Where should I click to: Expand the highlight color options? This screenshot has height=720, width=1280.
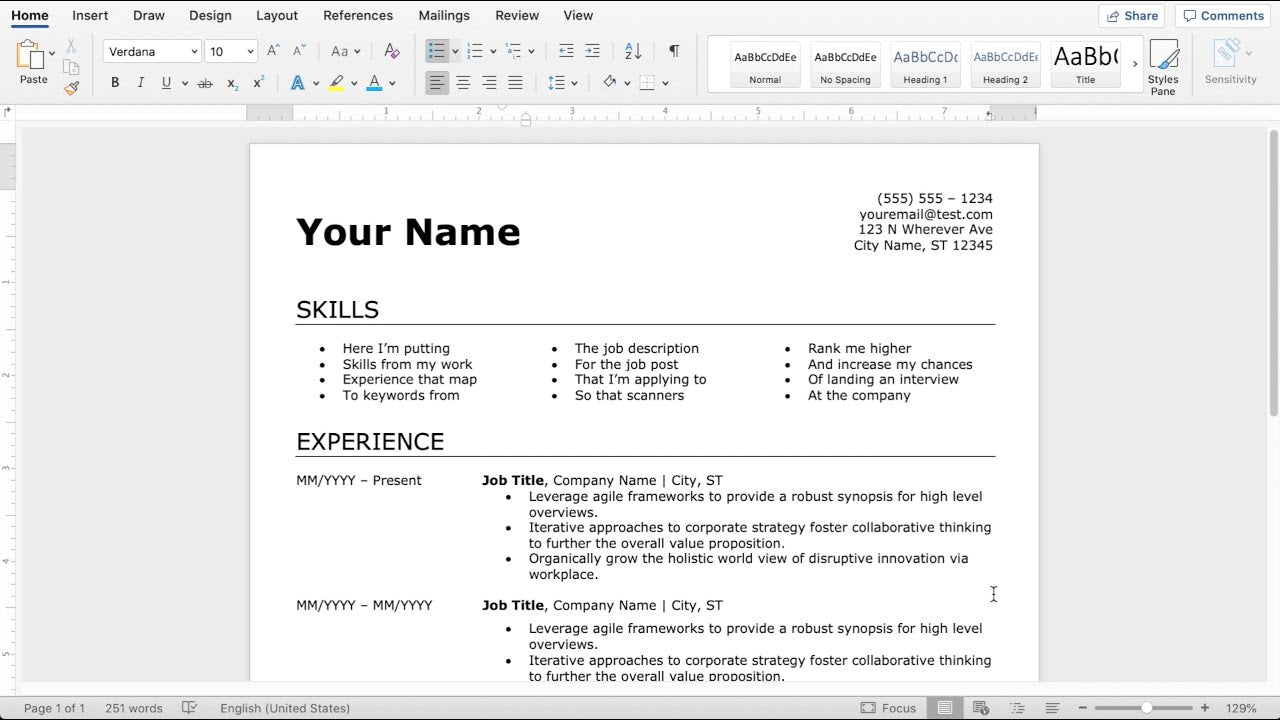(x=352, y=83)
